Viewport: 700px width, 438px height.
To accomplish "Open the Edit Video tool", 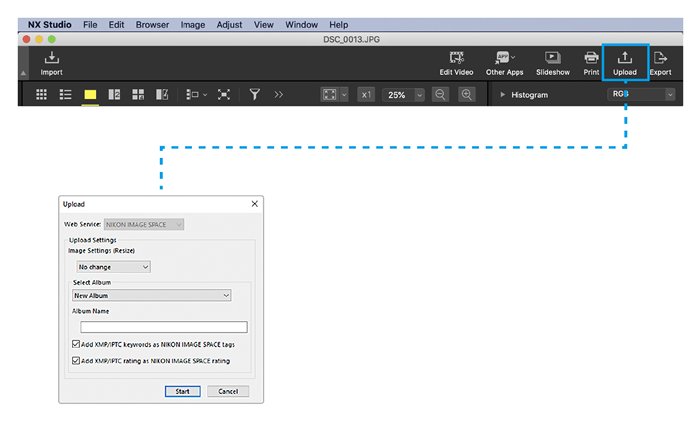I will click(x=456, y=59).
